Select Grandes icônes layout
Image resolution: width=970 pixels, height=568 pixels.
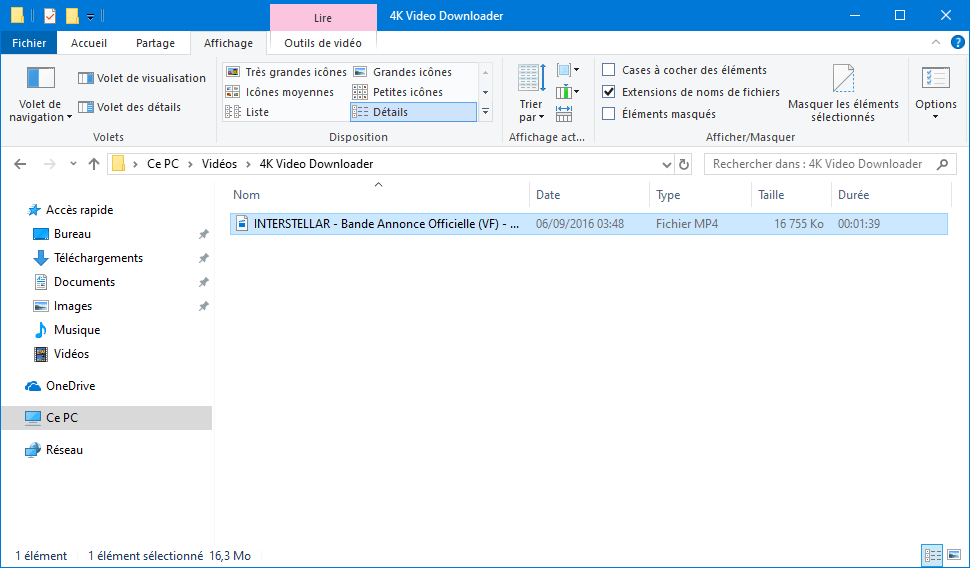(x=403, y=72)
